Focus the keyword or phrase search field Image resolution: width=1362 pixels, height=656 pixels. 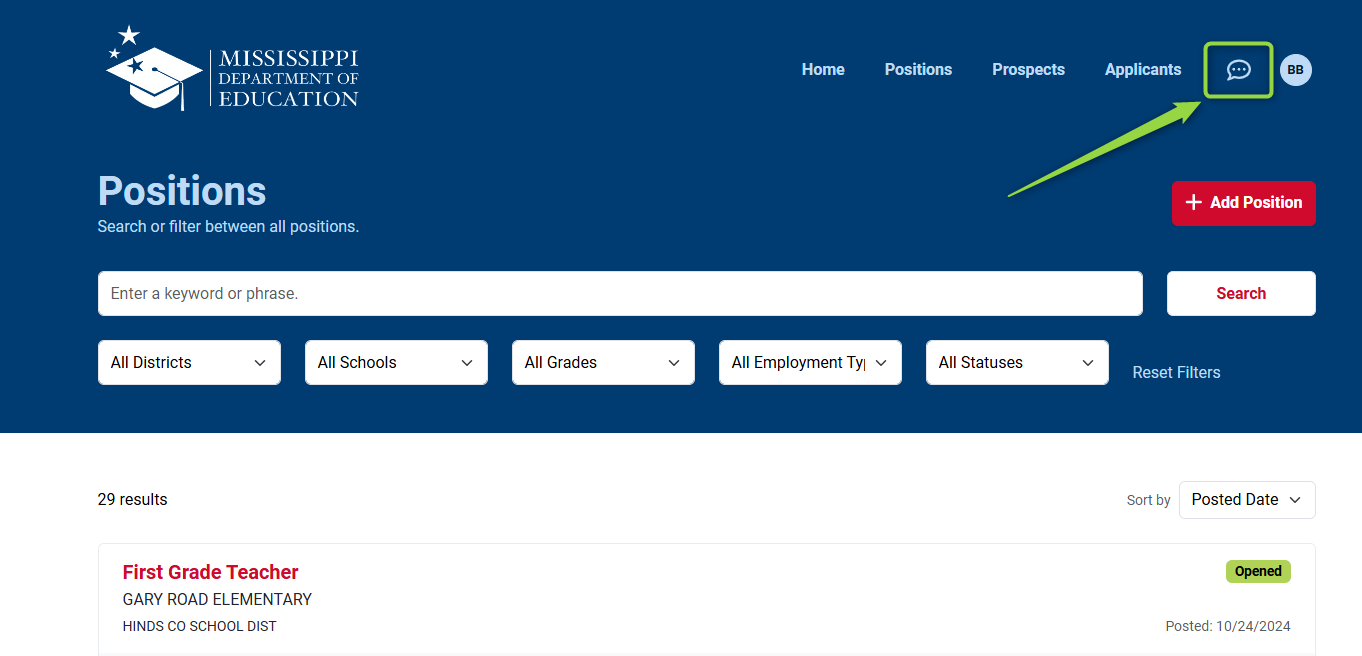620,294
